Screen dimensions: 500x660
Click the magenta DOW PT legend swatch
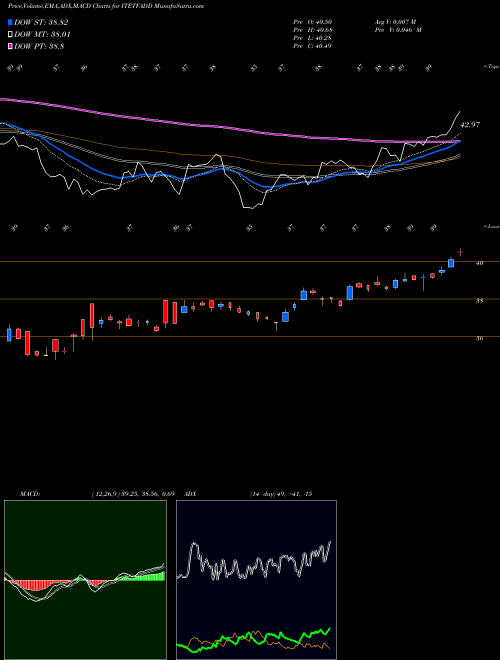[x=10, y=46]
